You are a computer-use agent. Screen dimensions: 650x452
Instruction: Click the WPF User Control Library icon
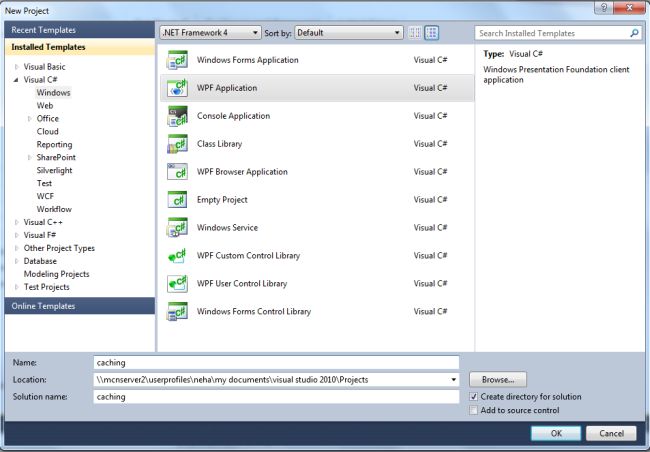click(177, 284)
